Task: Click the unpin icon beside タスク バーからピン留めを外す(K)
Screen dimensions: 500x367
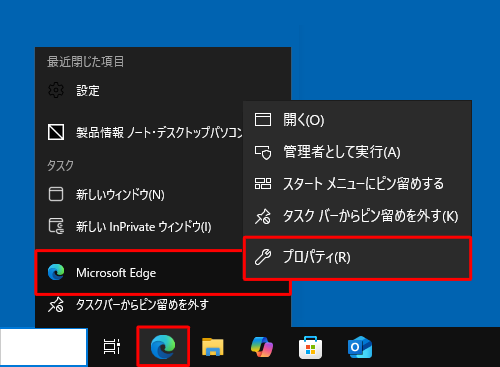Action: (x=263, y=216)
